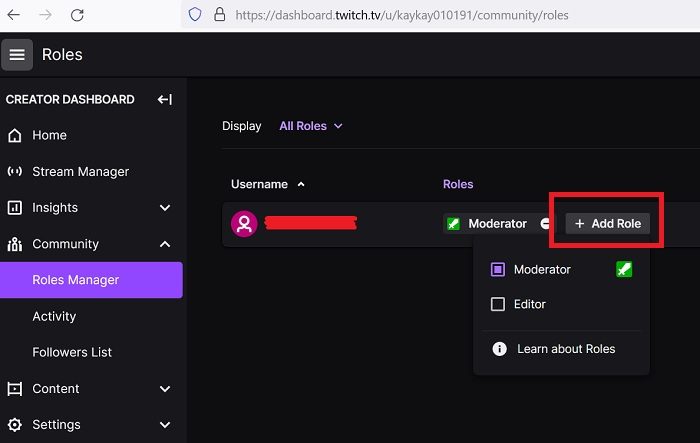Uncheck the Moderator checkbox in dropdown
Image resolution: width=700 pixels, height=443 pixels.
click(x=498, y=269)
